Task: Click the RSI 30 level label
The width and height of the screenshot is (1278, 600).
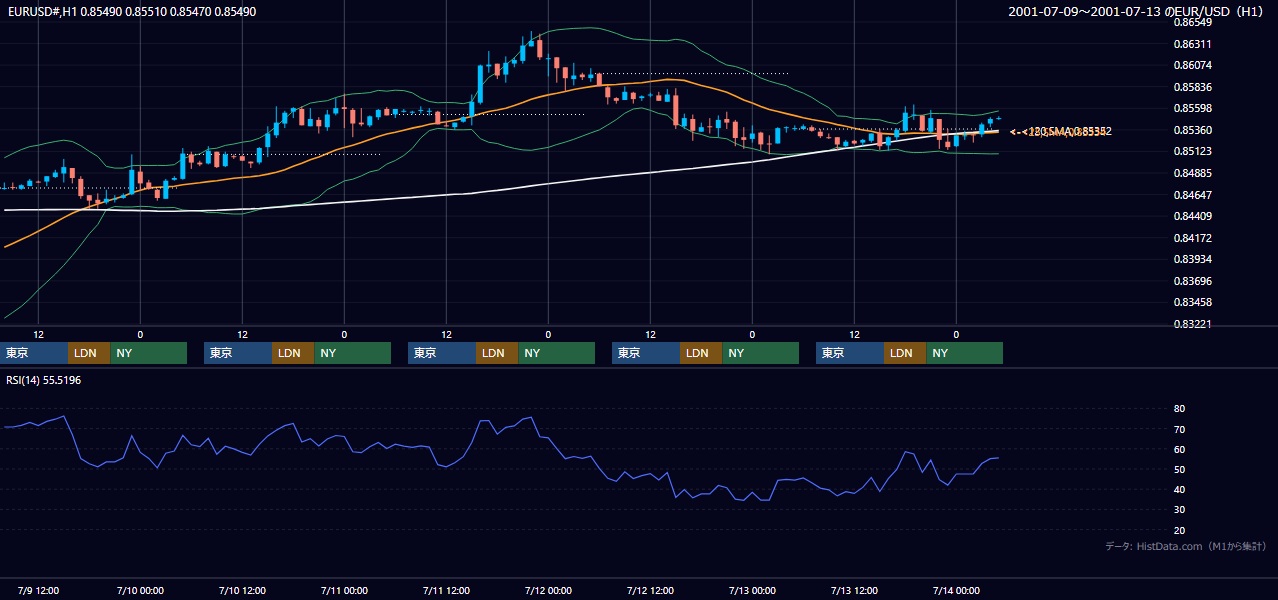Action: point(1179,510)
